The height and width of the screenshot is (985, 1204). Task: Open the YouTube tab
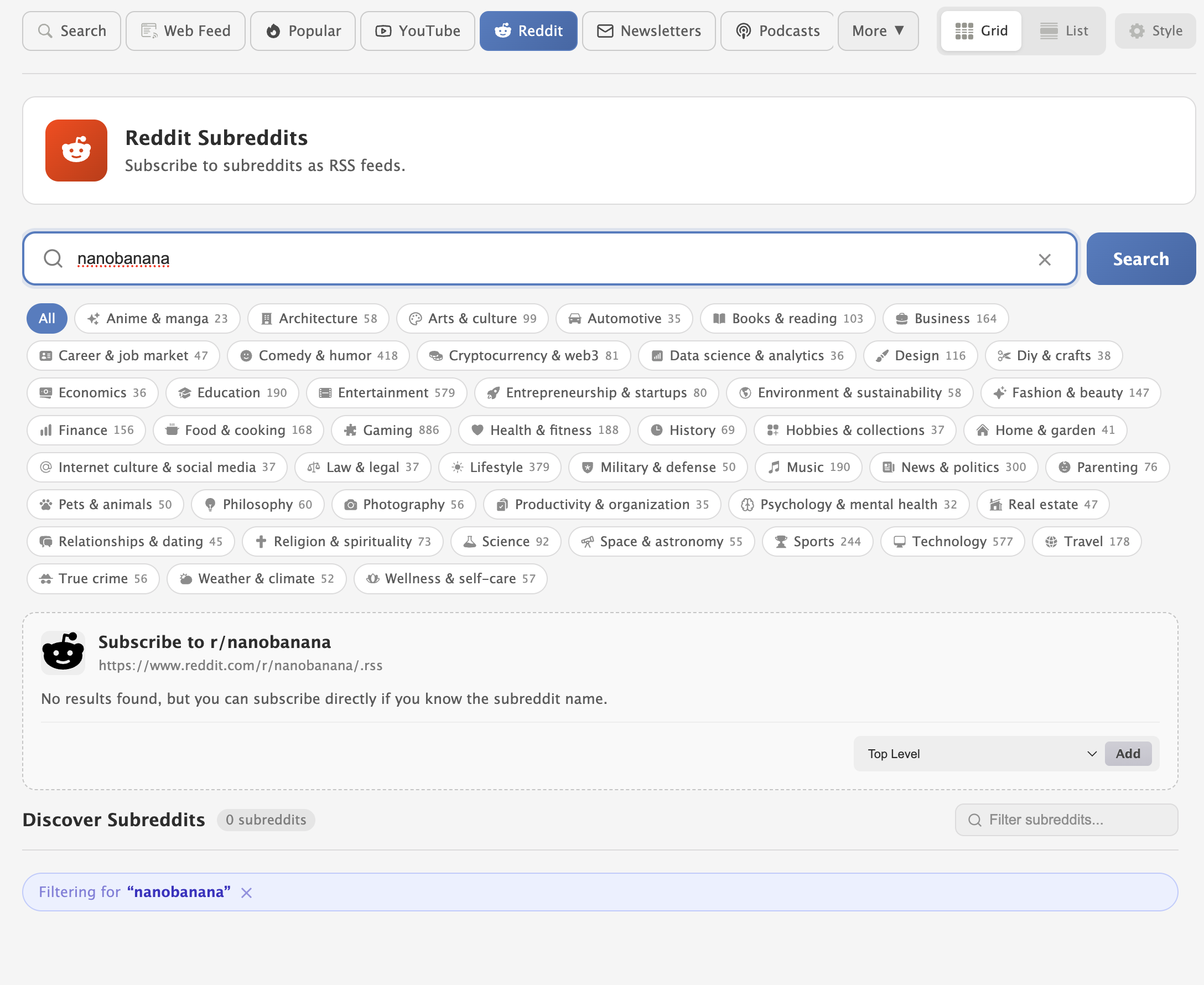[x=418, y=30]
